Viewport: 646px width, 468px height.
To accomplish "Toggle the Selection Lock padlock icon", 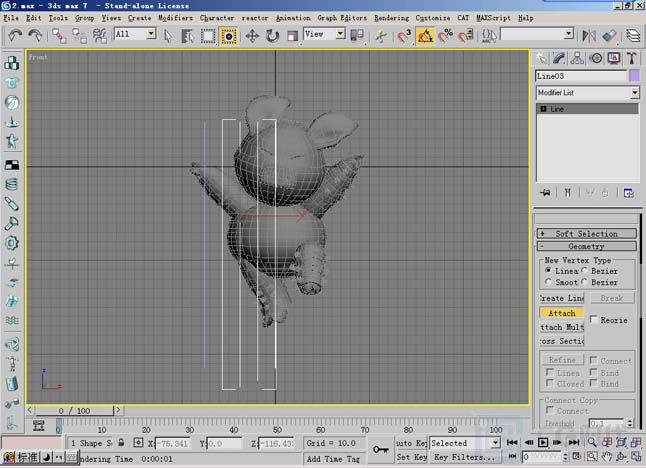I will (x=121, y=443).
